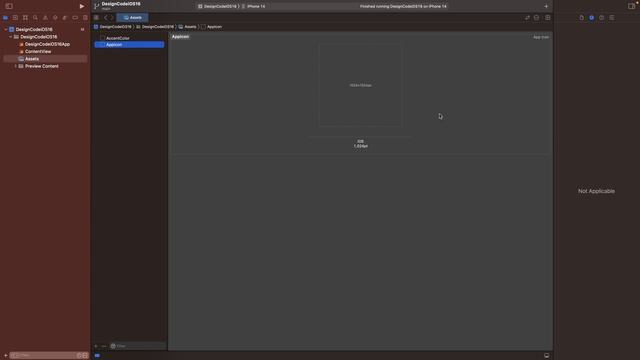Image resolution: width=640 pixels, height=360 pixels.
Task: Select the Assets editor tab
Action: (133, 18)
